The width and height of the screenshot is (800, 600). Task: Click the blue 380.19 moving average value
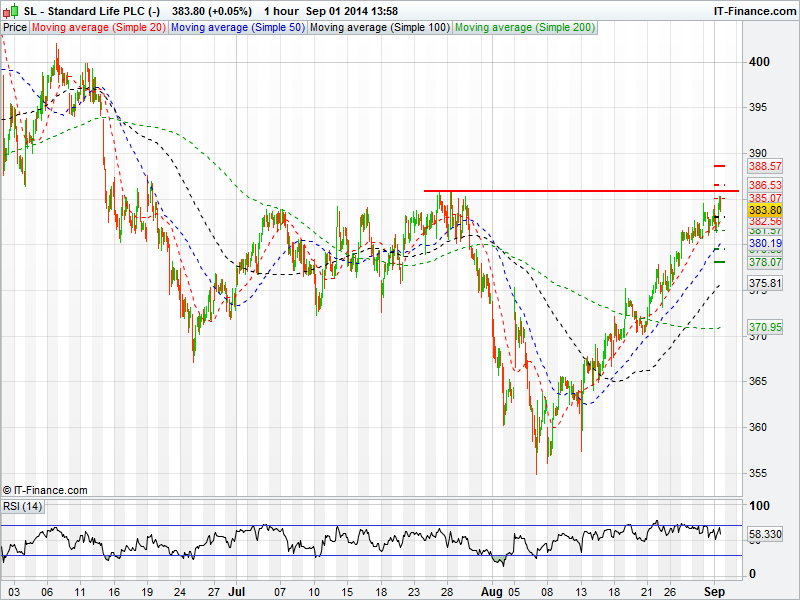pyautogui.click(x=764, y=243)
